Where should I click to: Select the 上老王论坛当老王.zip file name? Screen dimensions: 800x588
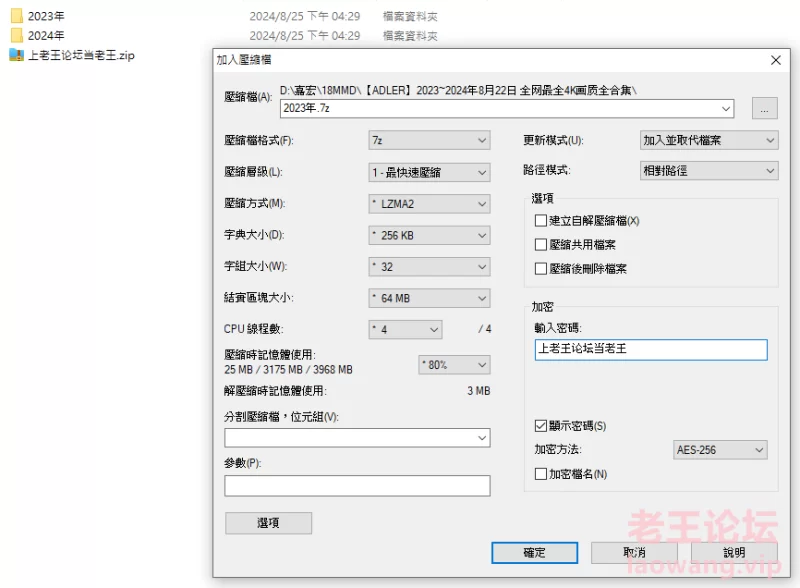click(82, 55)
